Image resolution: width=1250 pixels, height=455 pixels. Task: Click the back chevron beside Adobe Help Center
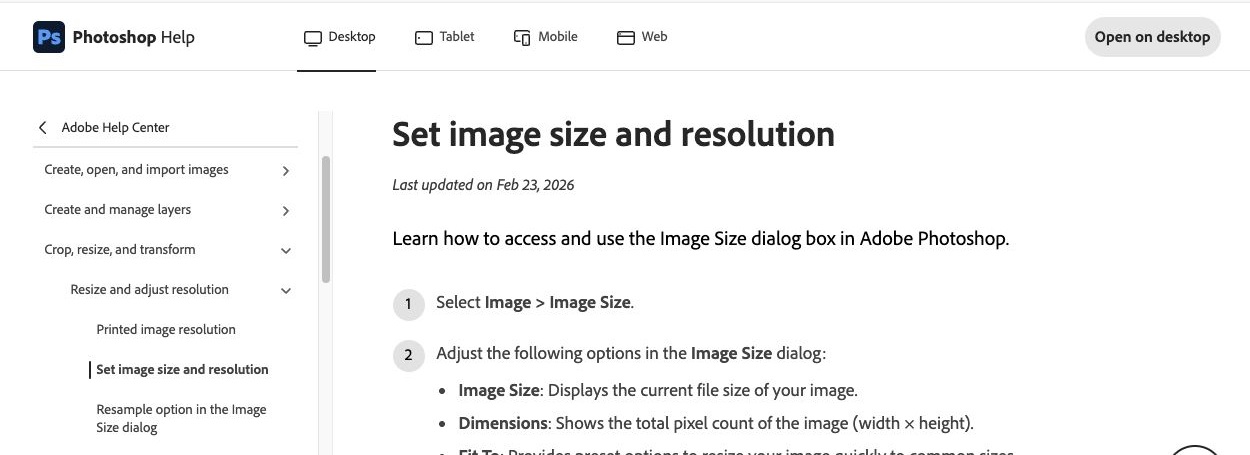click(42, 127)
